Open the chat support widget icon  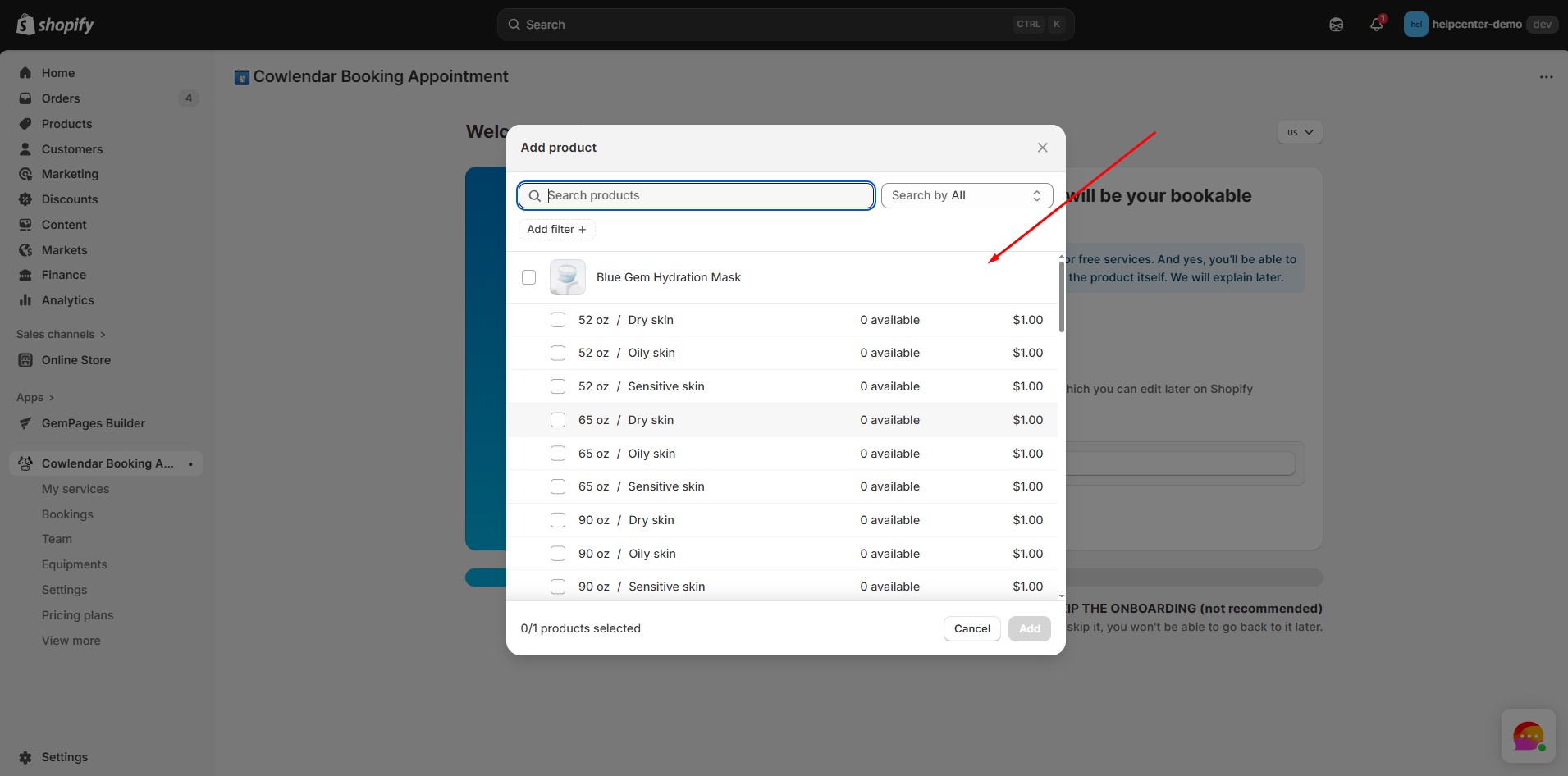1527,736
